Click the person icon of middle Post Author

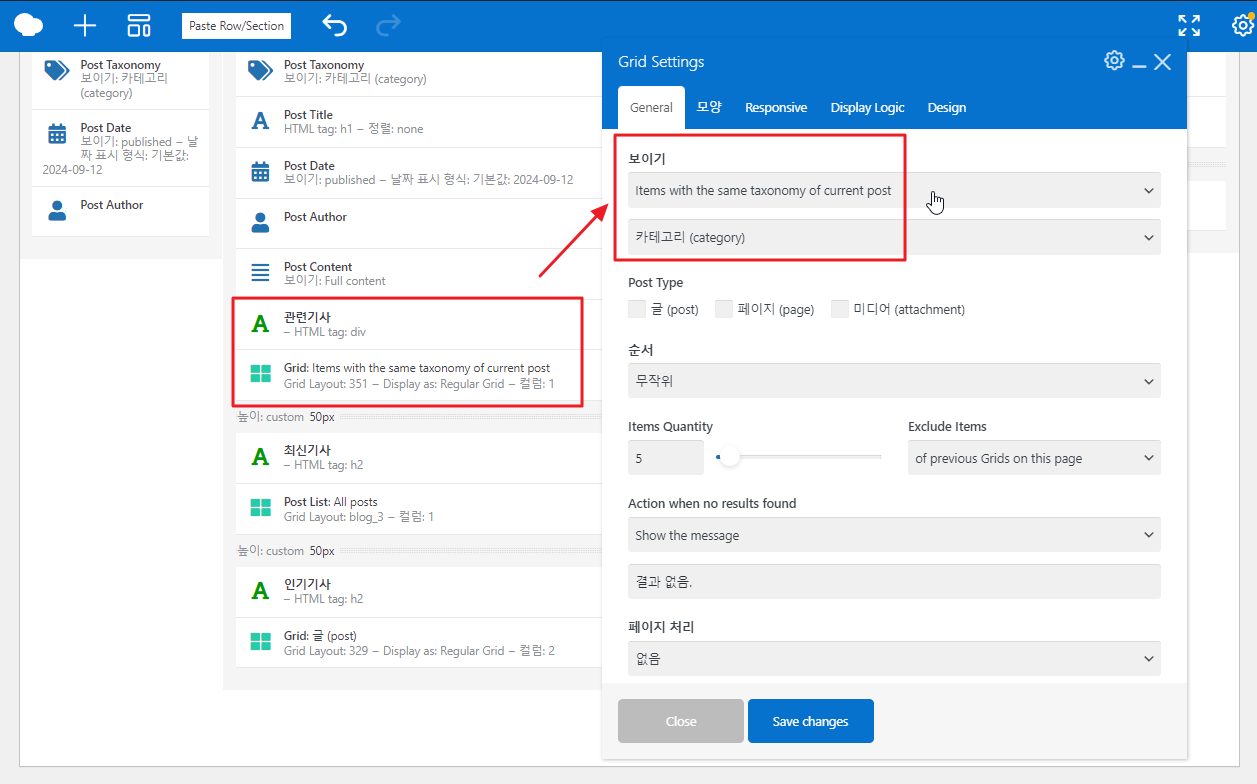click(260, 222)
